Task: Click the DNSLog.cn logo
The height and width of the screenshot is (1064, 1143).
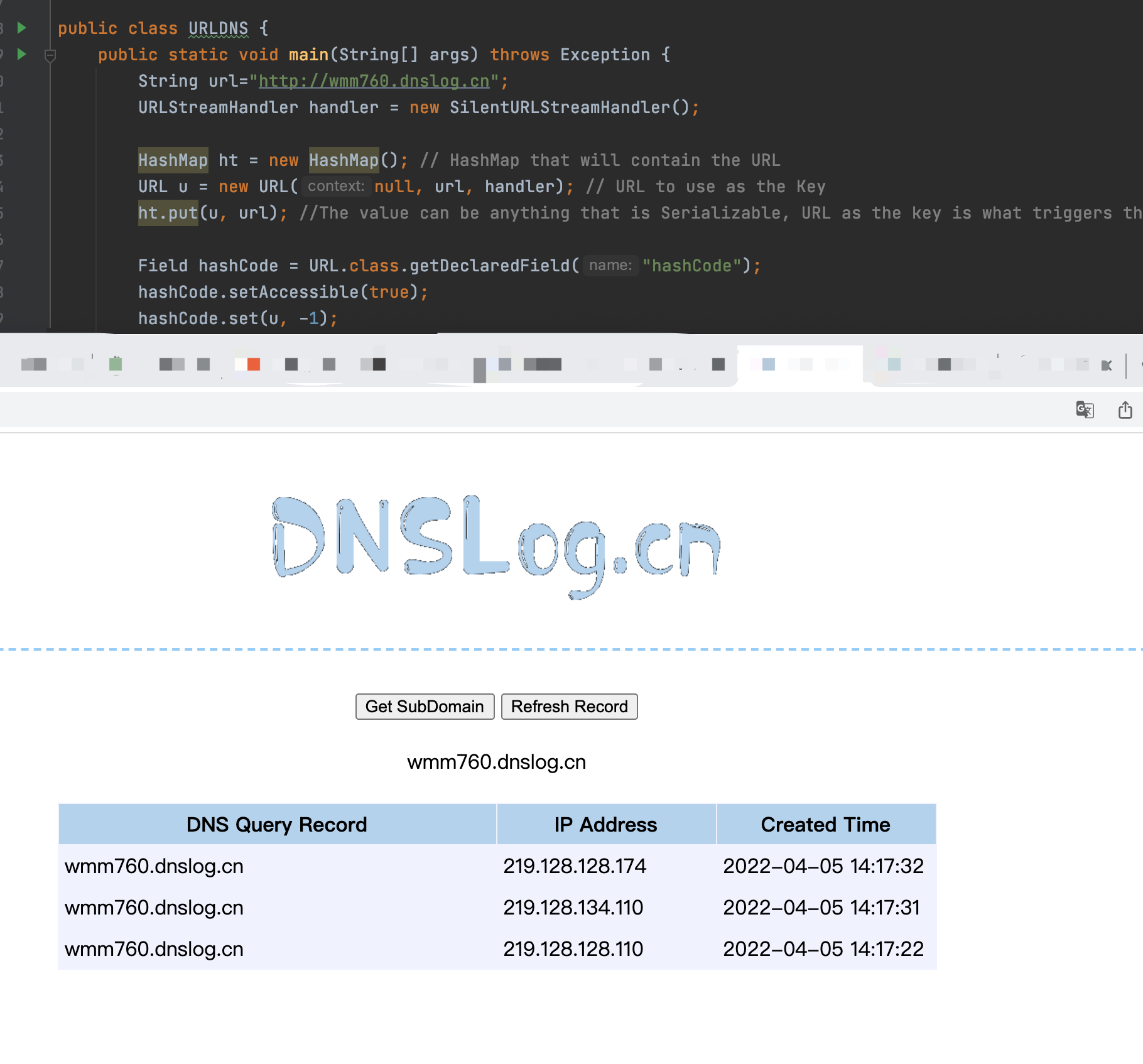Action: [496, 546]
